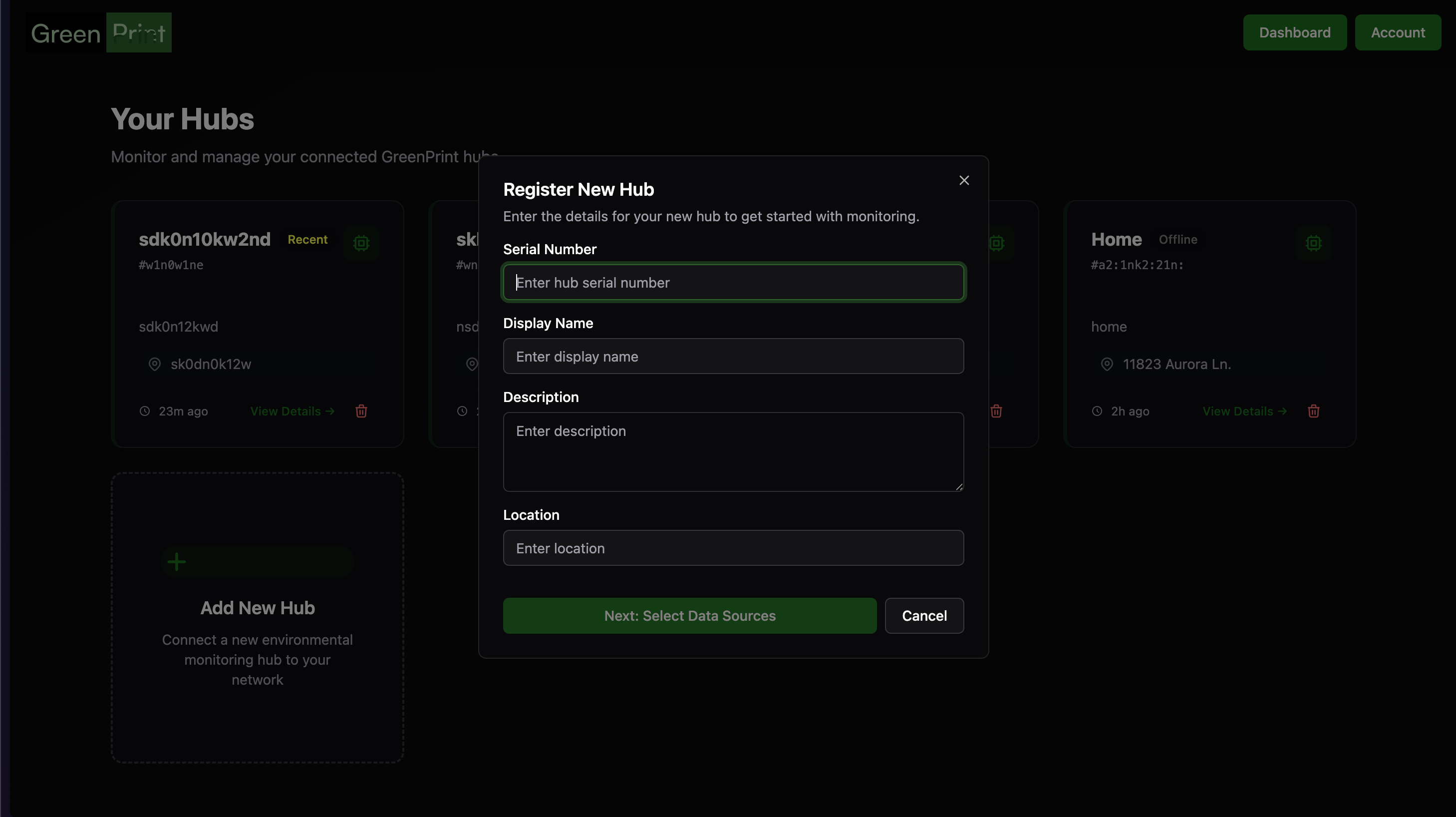The width and height of the screenshot is (1456, 817).
Task: Click chip icon on Home hub card
Action: tap(1313, 243)
